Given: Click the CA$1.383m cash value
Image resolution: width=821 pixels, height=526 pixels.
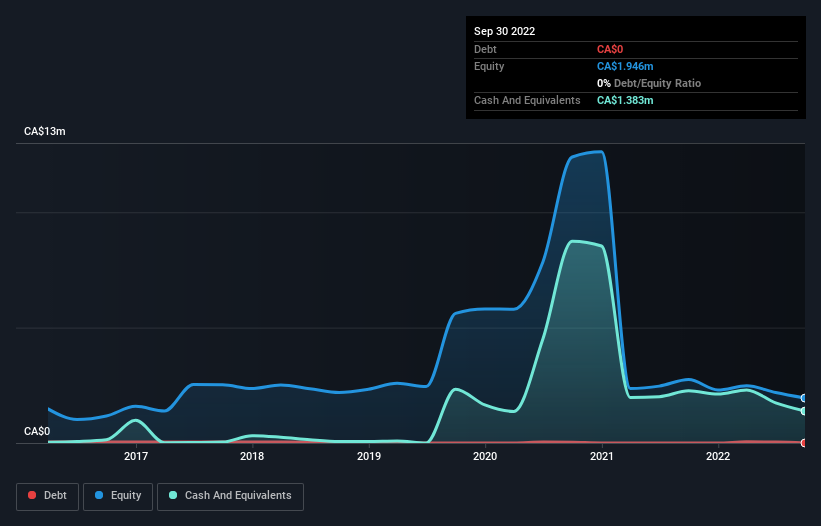Looking at the screenshot, I should [625, 100].
